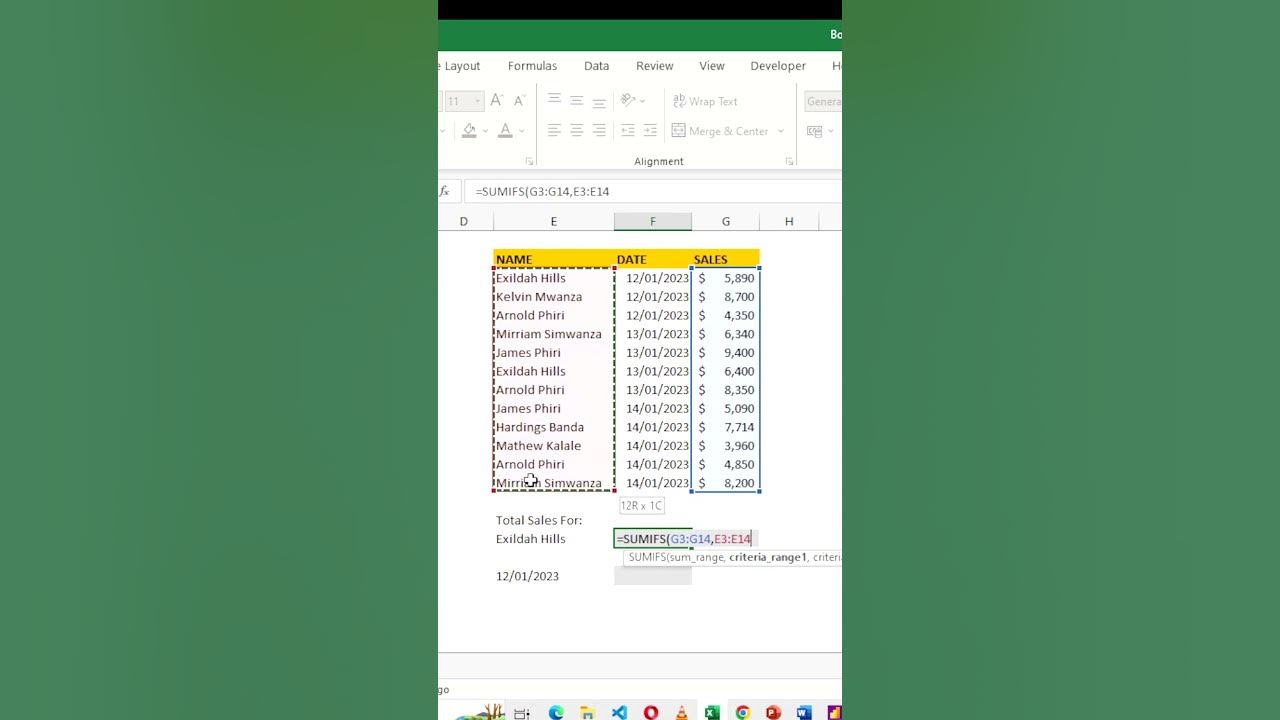Expand the Merge & Center dropdown arrow
The height and width of the screenshot is (720, 1280).
point(781,131)
